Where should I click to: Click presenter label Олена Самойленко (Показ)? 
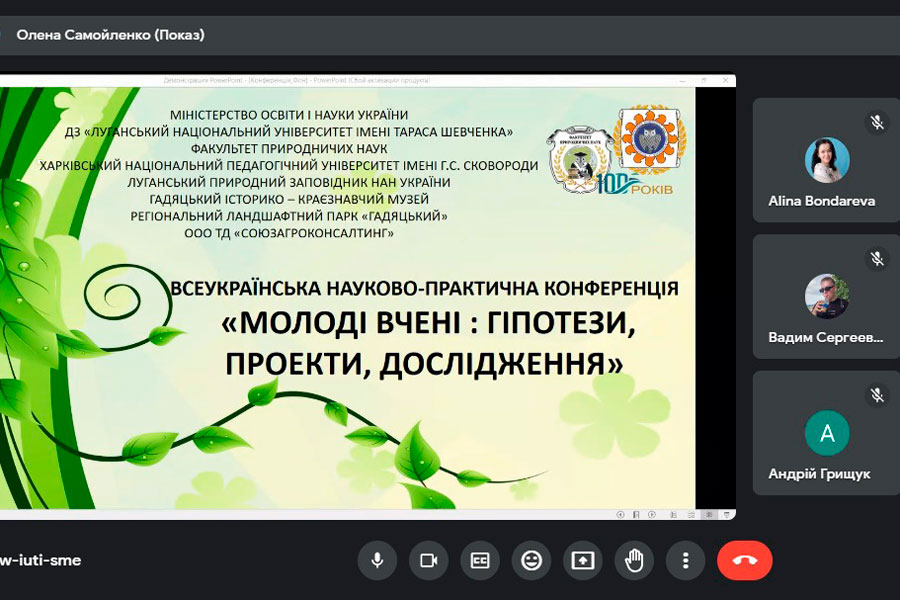[x=110, y=35]
